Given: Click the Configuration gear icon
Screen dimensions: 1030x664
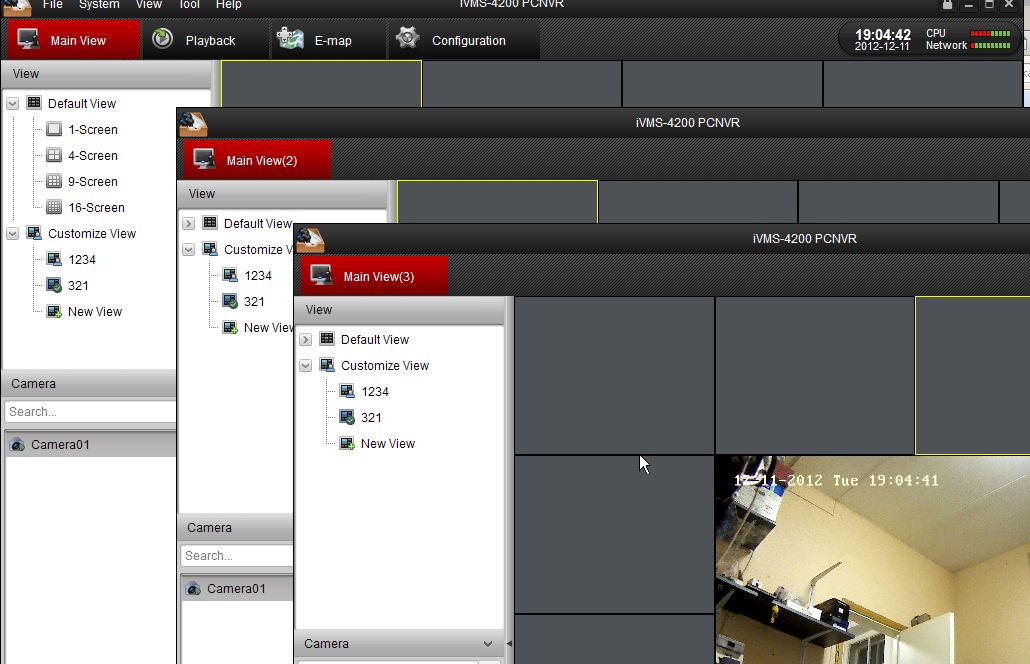Looking at the screenshot, I should pyautogui.click(x=407, y=38).
